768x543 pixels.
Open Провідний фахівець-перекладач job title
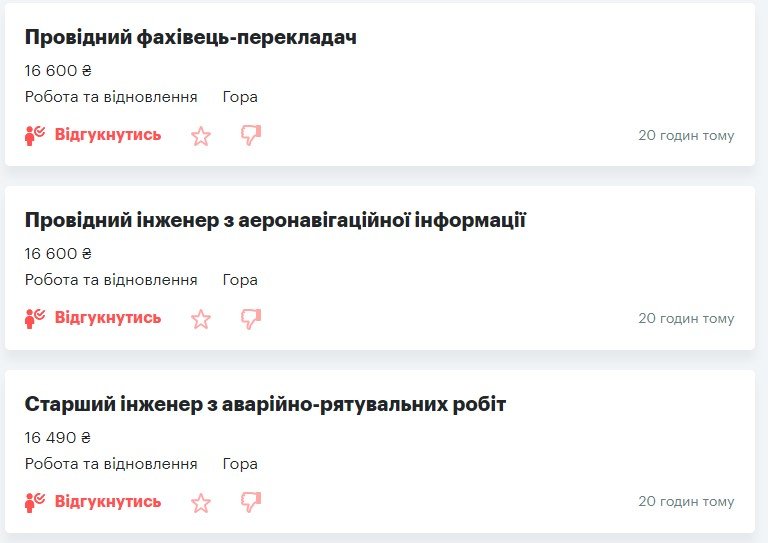(x=190, y=38)
